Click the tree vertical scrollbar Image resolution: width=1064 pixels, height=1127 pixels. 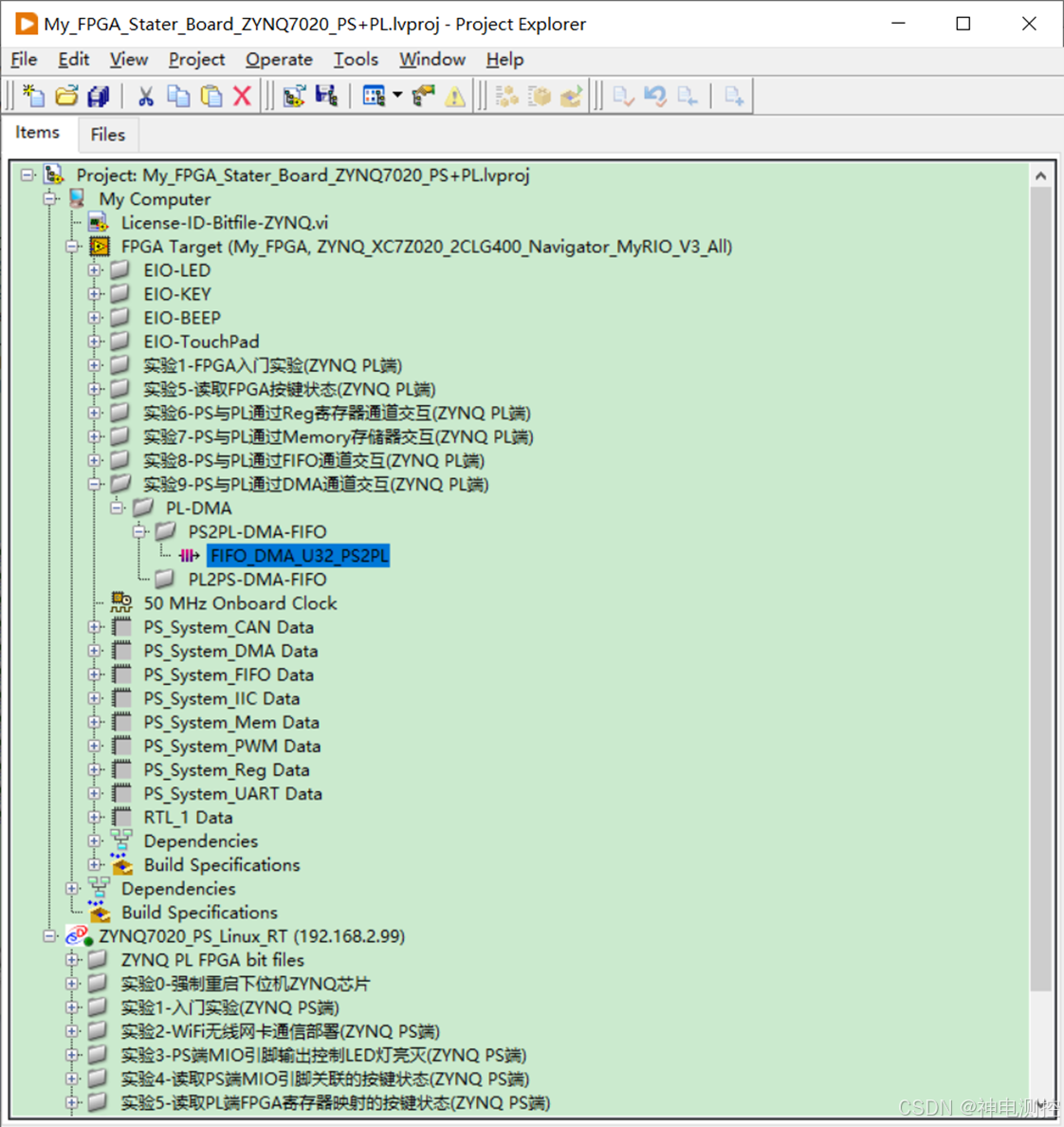pos(1040,589)
